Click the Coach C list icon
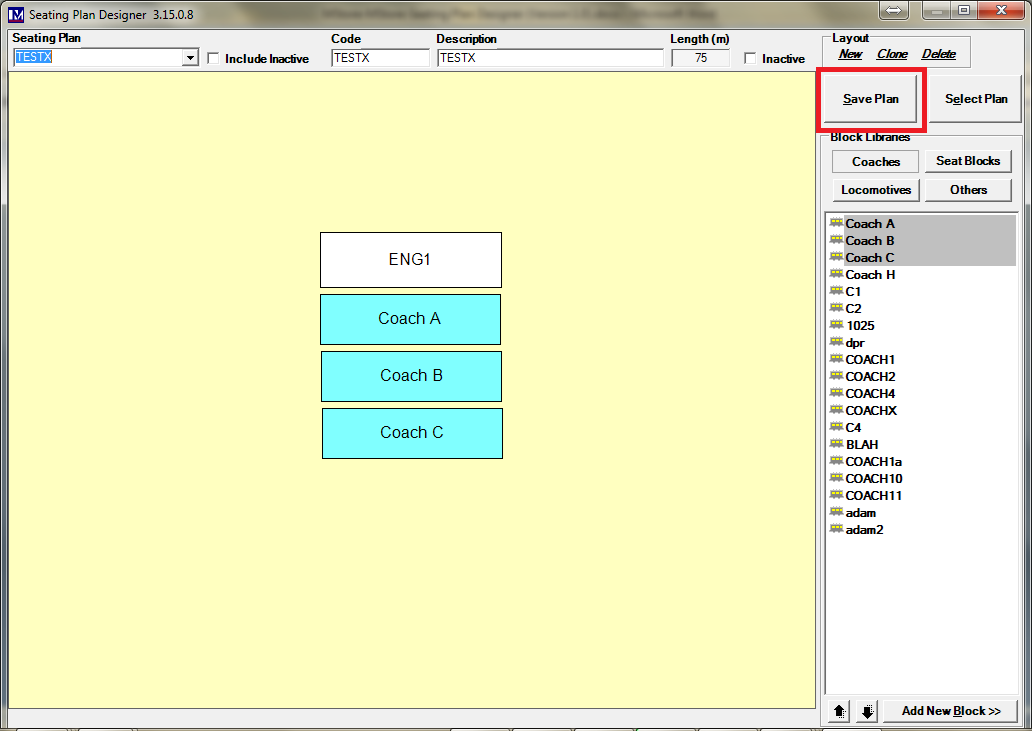Image resolution: width=1032 pixels, height=731 pixels. pos(837,257)
